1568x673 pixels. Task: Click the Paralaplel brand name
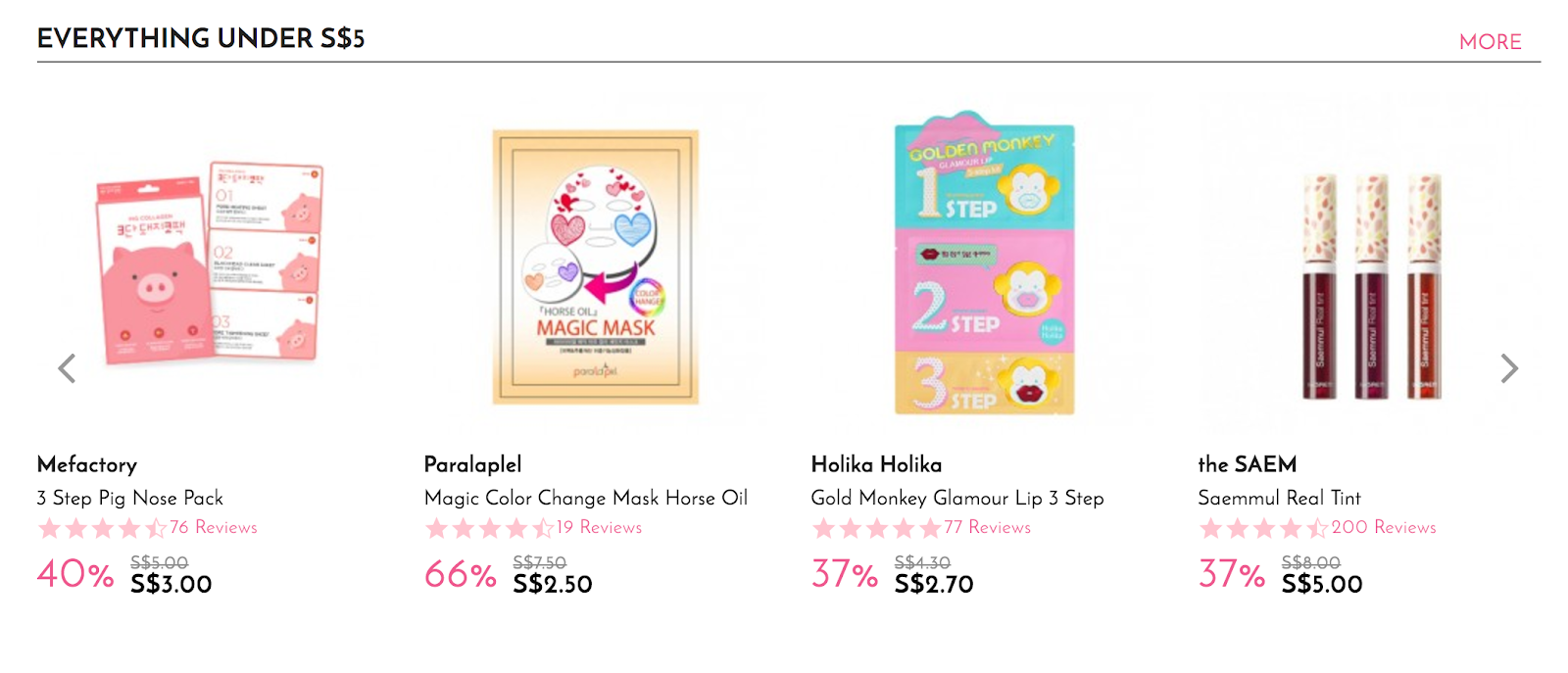pyautogui.click(x=472, y=464)
